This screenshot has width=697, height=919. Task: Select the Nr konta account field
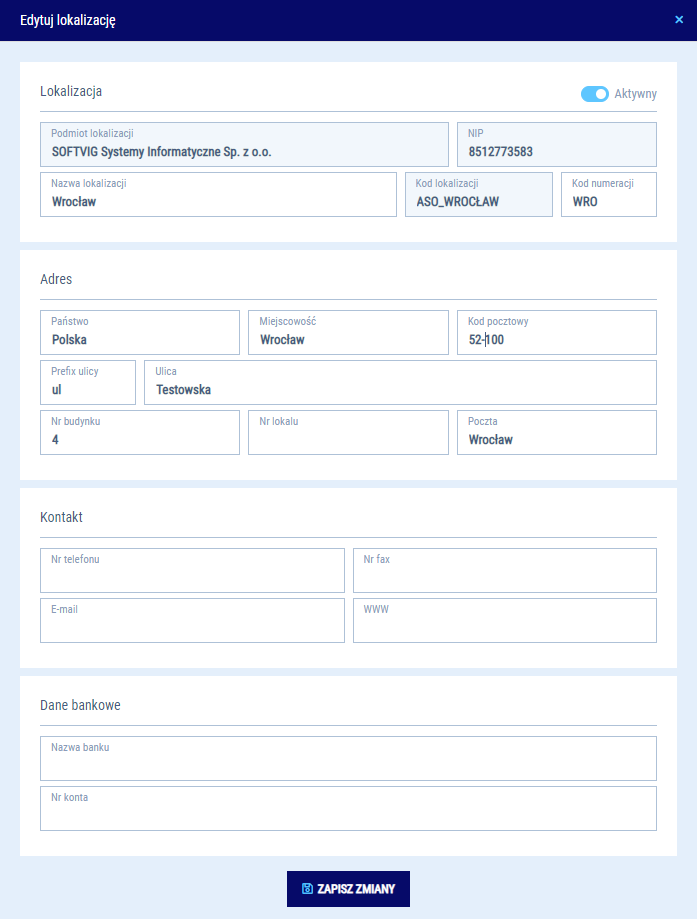pos(348,809)
